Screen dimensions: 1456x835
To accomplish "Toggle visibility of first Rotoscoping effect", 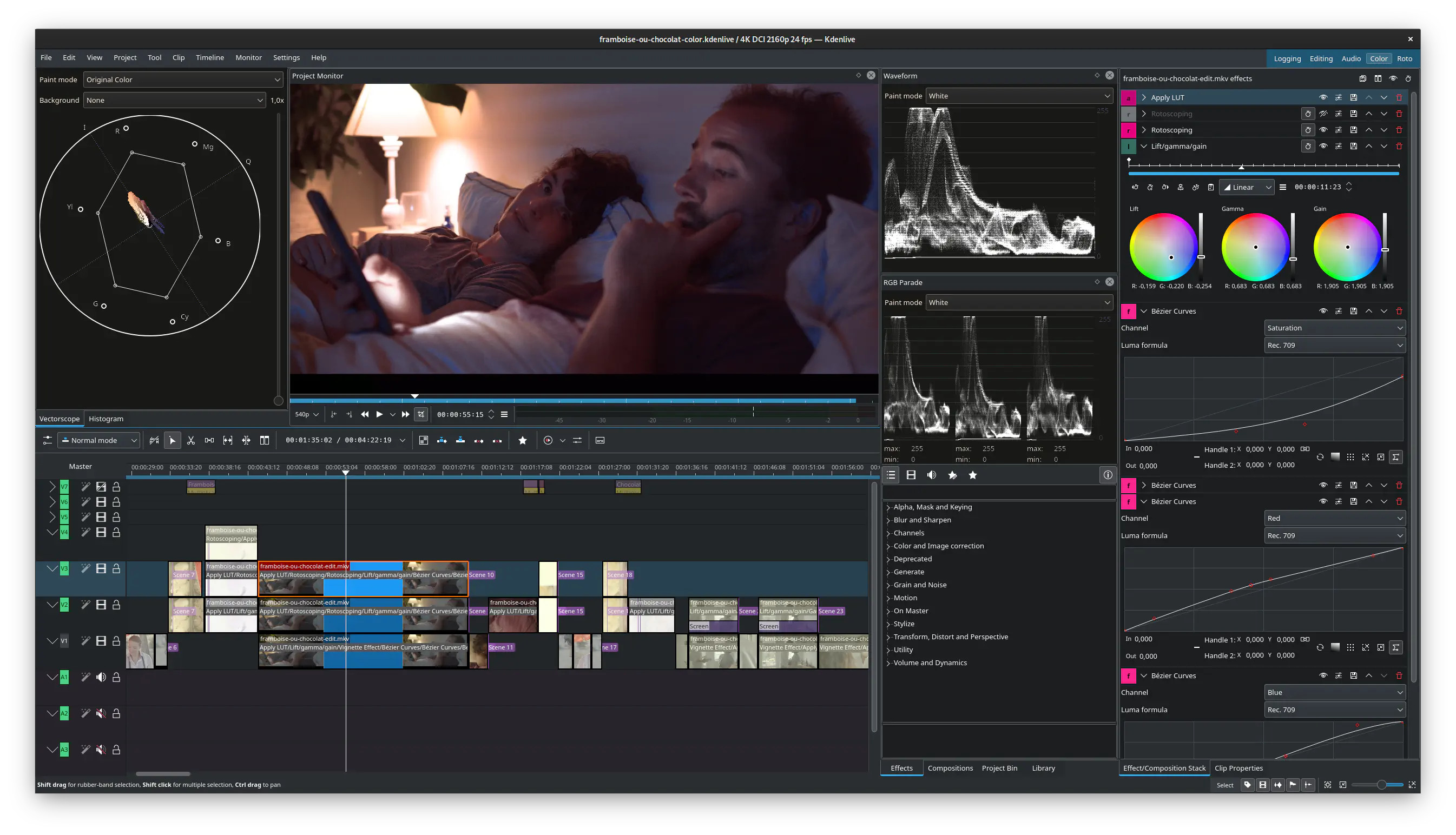I will [x=1323, y=114].
